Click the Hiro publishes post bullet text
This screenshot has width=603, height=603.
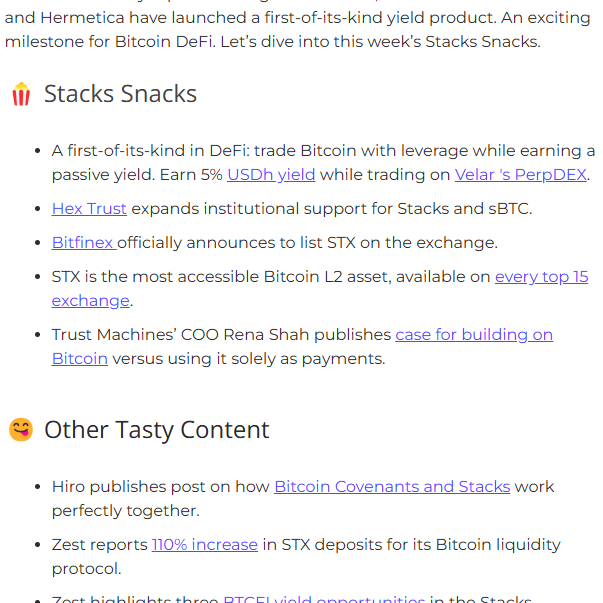point(303,498)
